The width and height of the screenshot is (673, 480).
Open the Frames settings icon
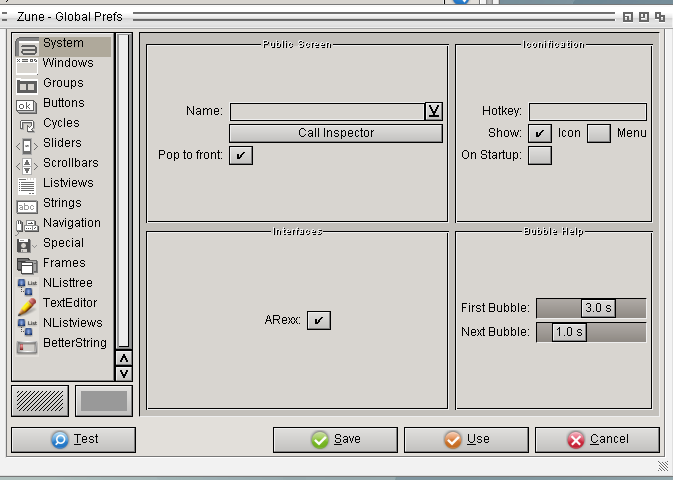[27, 264]
